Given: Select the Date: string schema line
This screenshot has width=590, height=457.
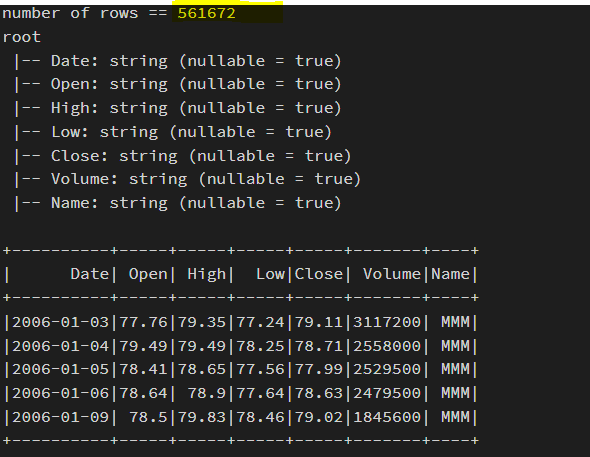Looking at the screenshot, I should (x=178, y=61).
